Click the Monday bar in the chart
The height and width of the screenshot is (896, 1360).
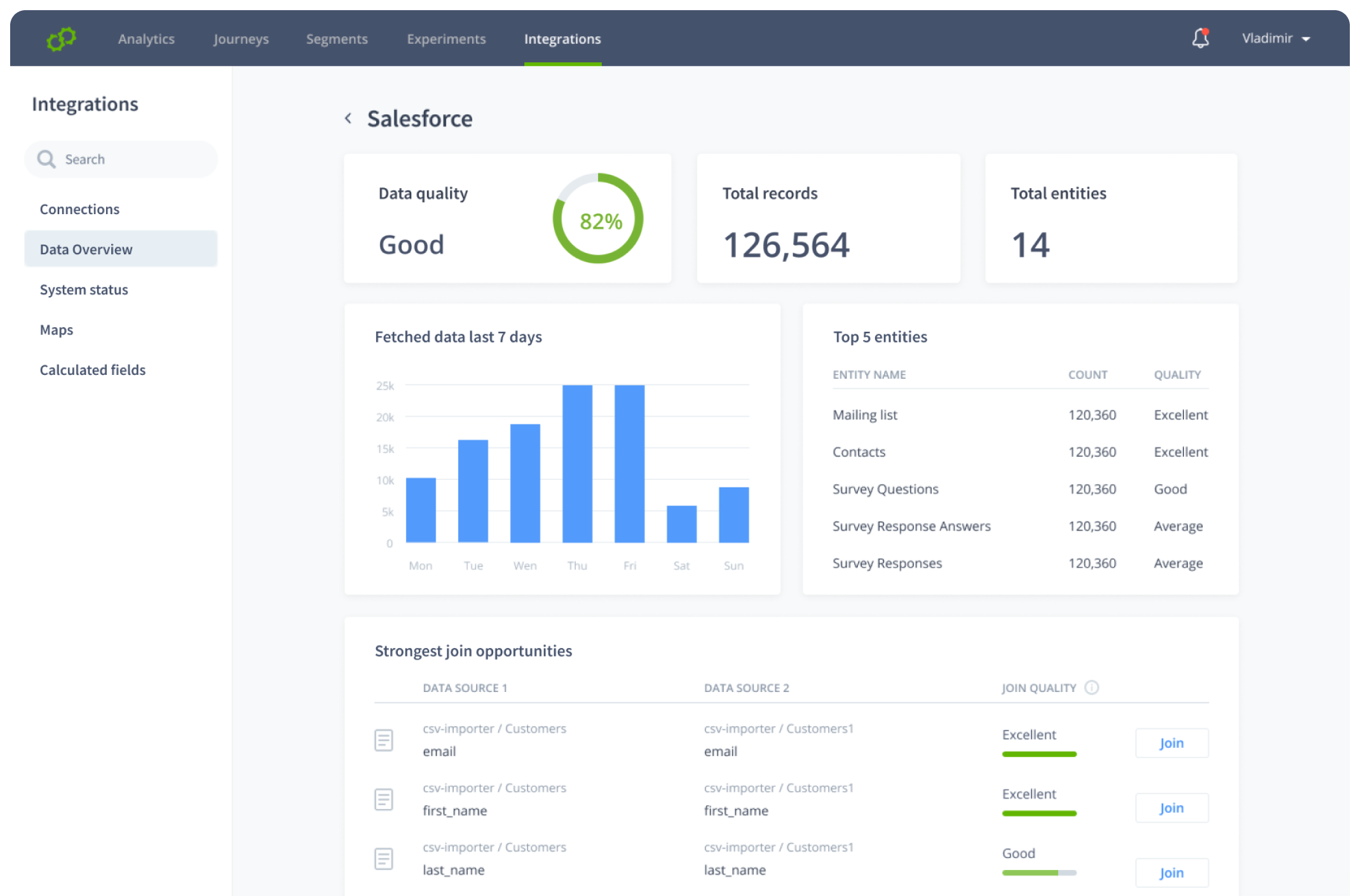pyautogui.click(x=421, y=510)
